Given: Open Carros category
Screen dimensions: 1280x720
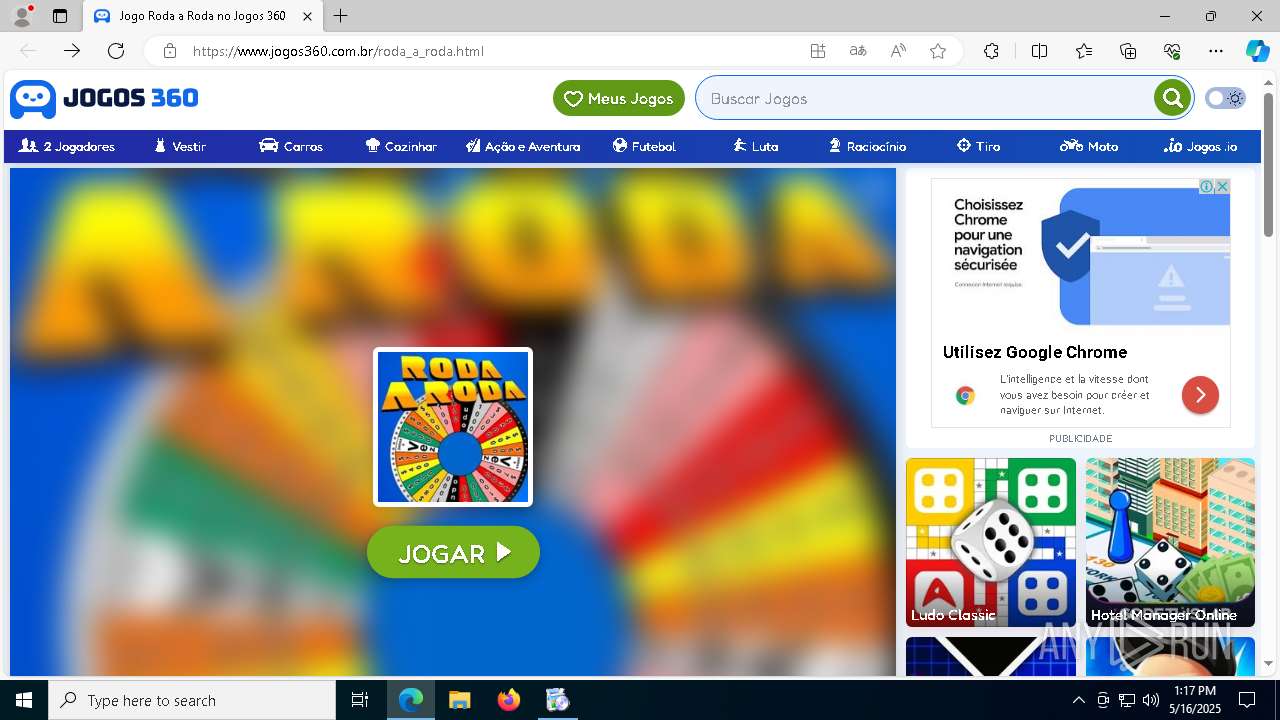Looking at the screenshot, I should click(291, 146).
